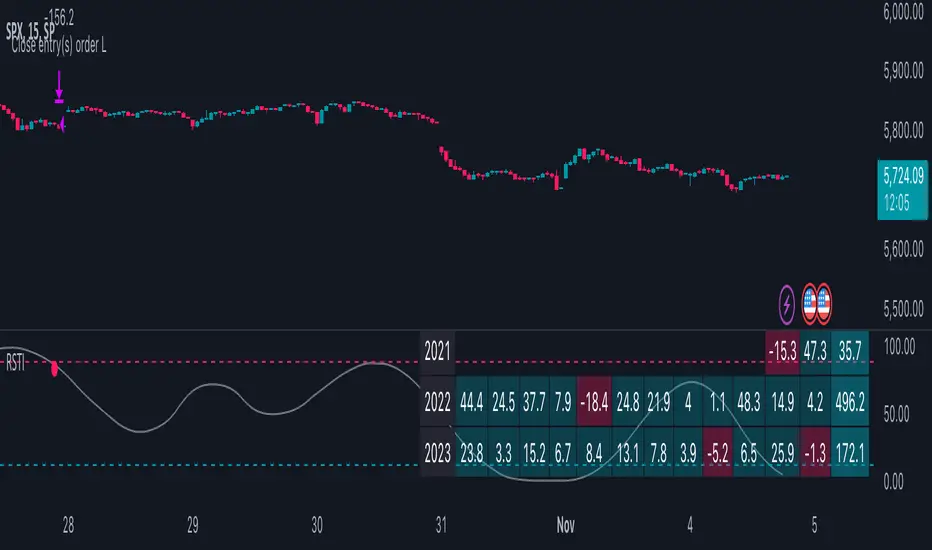This screenshot has width=932, height=550.
Task: Click the 2022 year row header
Action: [437, 402]
